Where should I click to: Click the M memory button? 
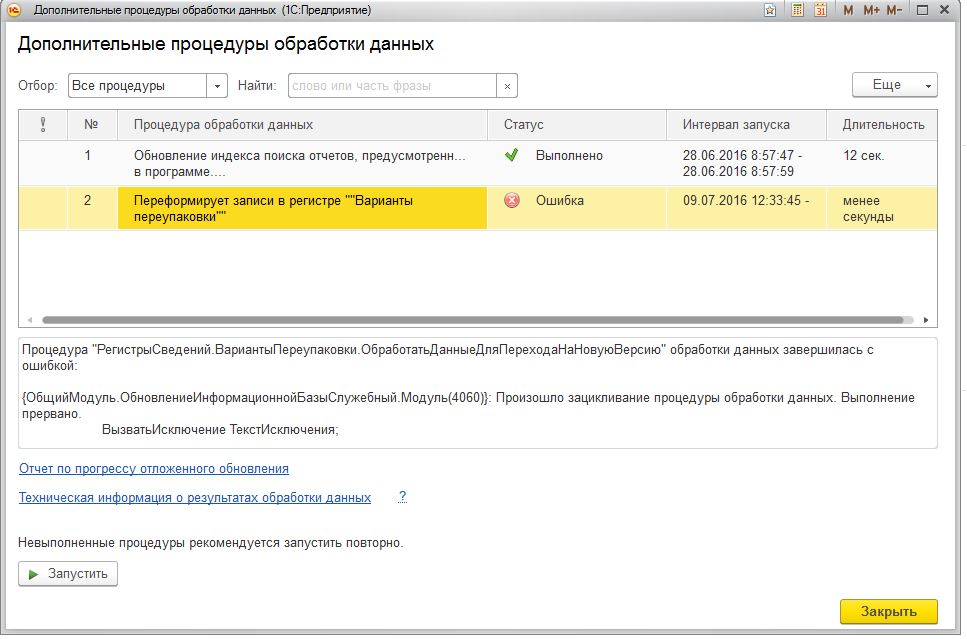[848, 10]
